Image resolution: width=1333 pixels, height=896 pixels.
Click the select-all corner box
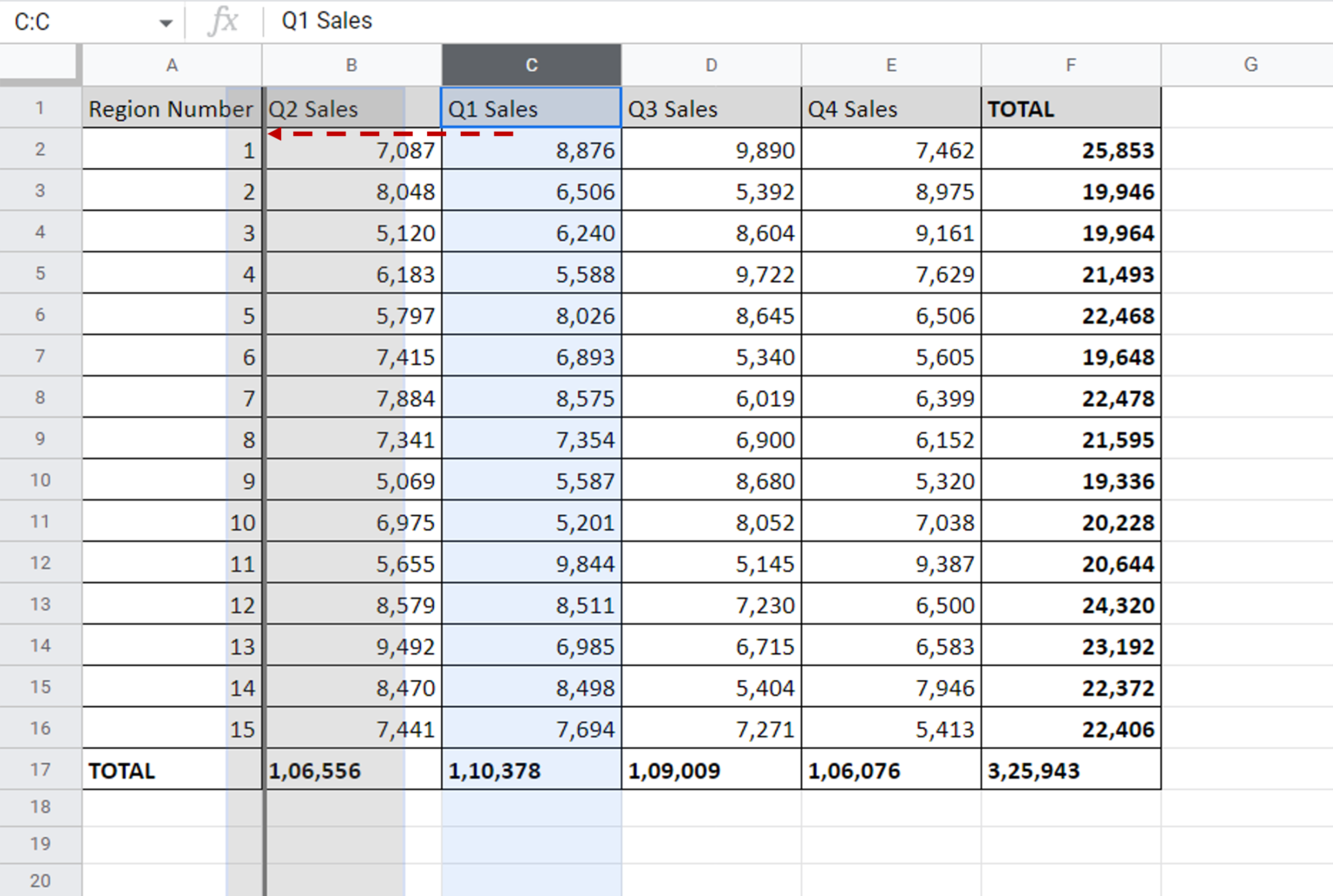[40, 64]
